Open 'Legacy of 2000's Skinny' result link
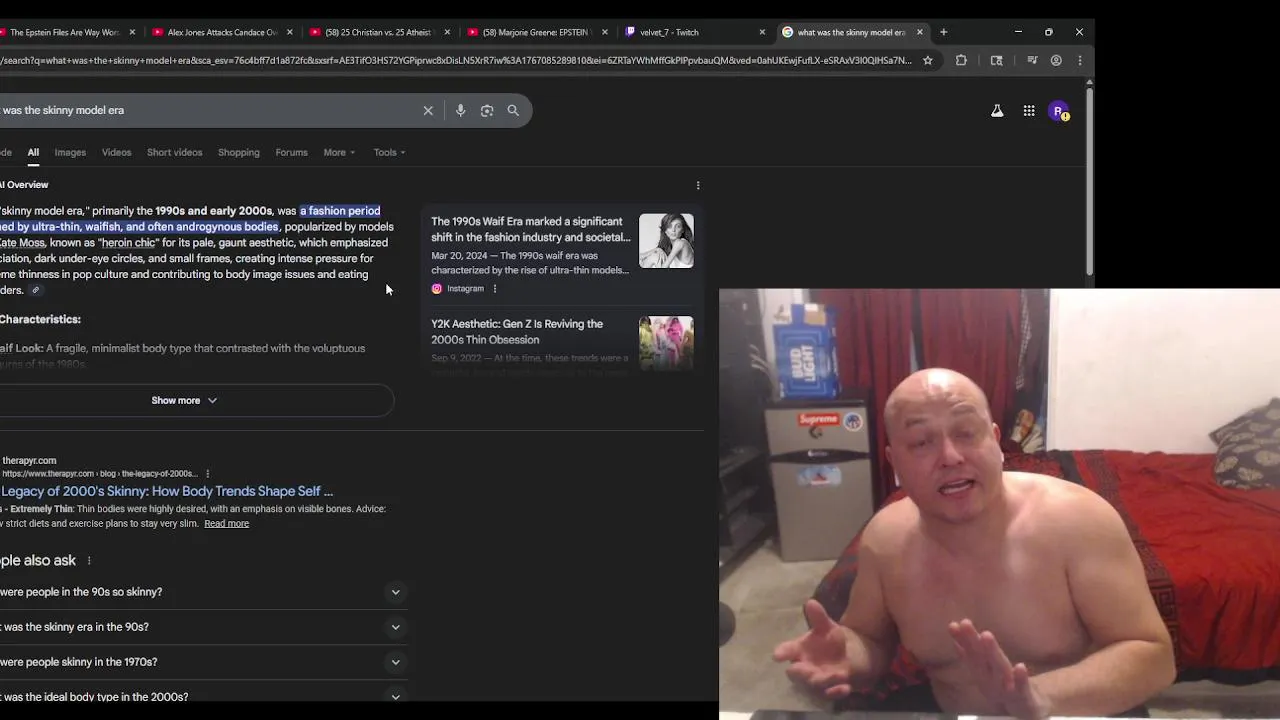 [x=167, y=491]
